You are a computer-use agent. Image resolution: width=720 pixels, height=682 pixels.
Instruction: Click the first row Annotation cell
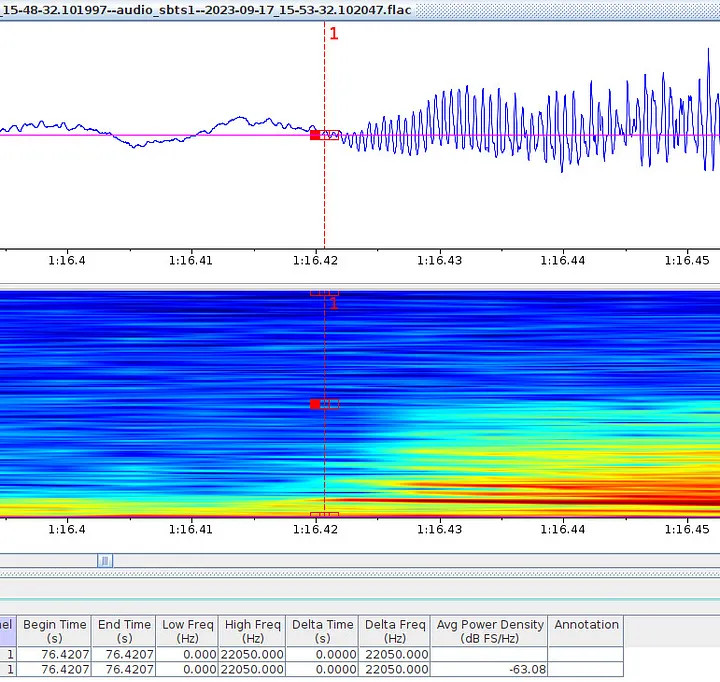(x=586, y=654)
